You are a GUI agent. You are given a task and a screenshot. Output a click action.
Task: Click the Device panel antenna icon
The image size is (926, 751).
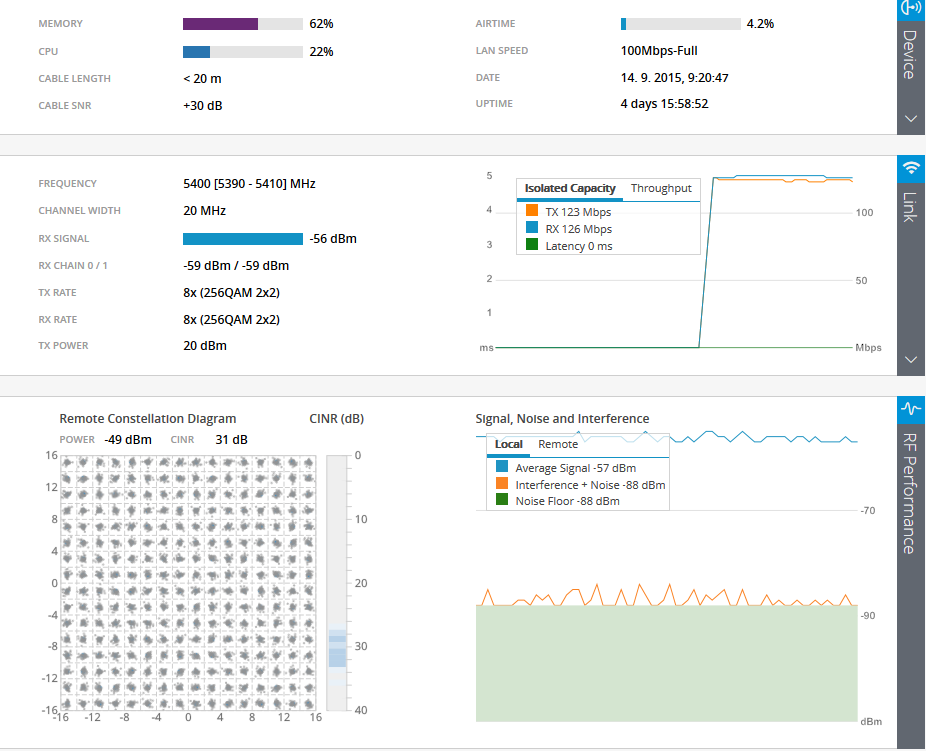[910, 9]
